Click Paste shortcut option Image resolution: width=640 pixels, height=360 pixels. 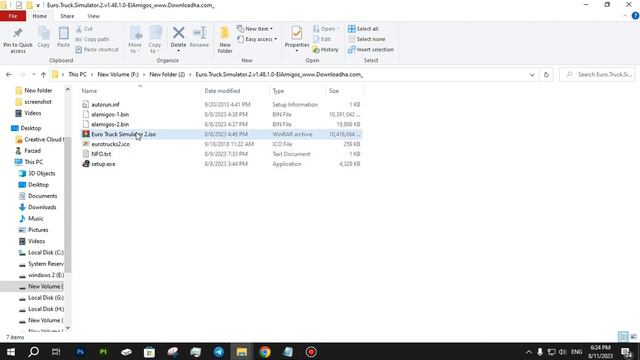(97, 49)
